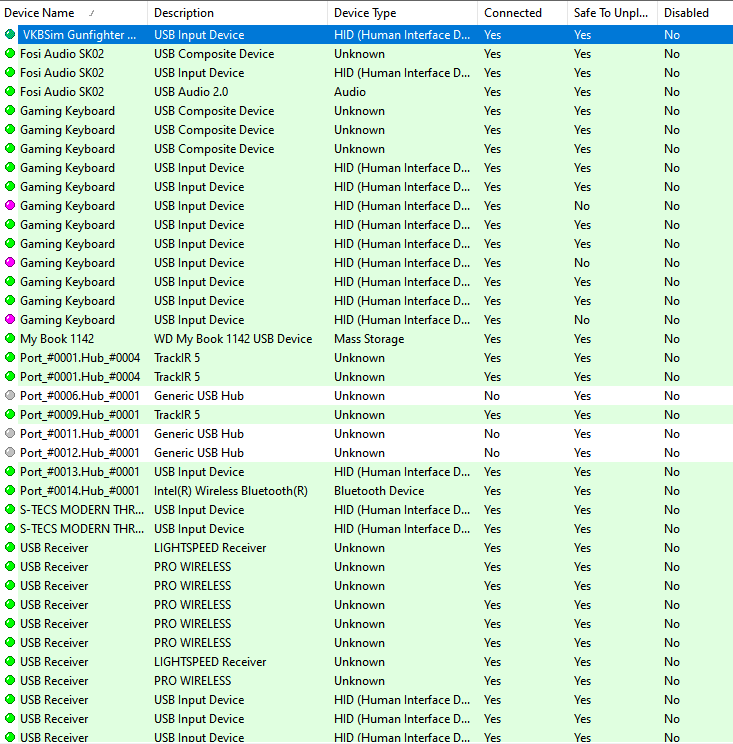Click the green icon beside Port_#0014.Hub_#0001
Screen dimensions: 733x744
10,490
